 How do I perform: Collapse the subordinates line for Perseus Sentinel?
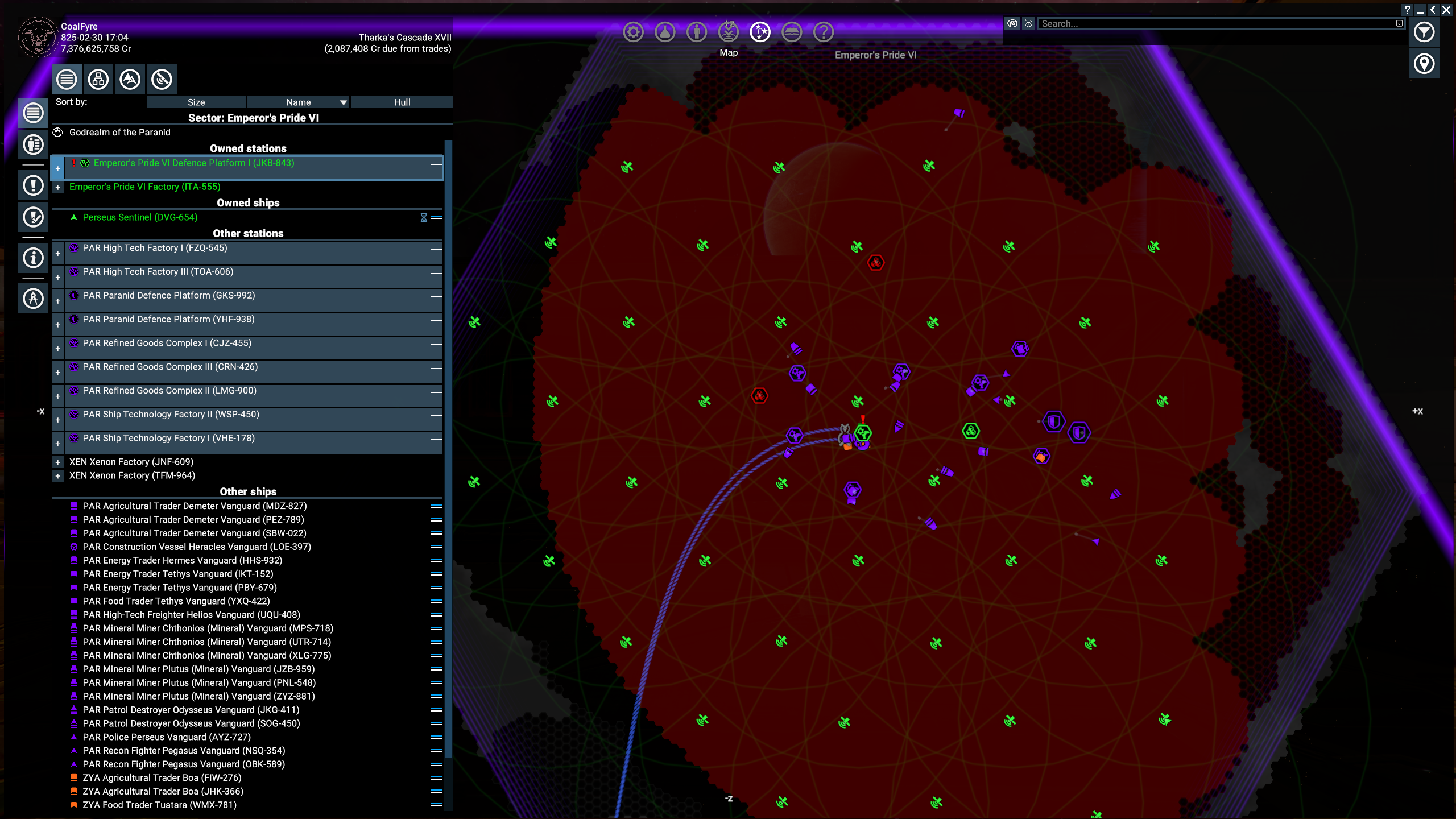[437, 217]
